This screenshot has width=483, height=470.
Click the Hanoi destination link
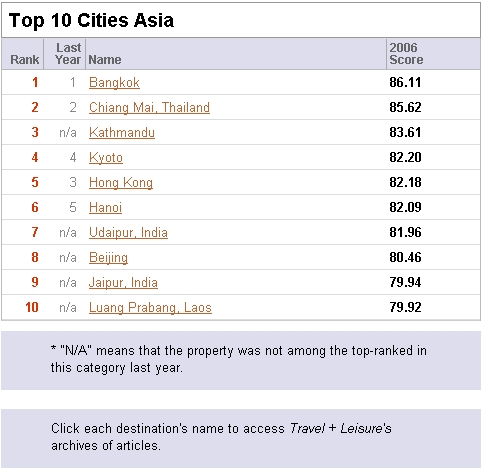click(105, 208)
